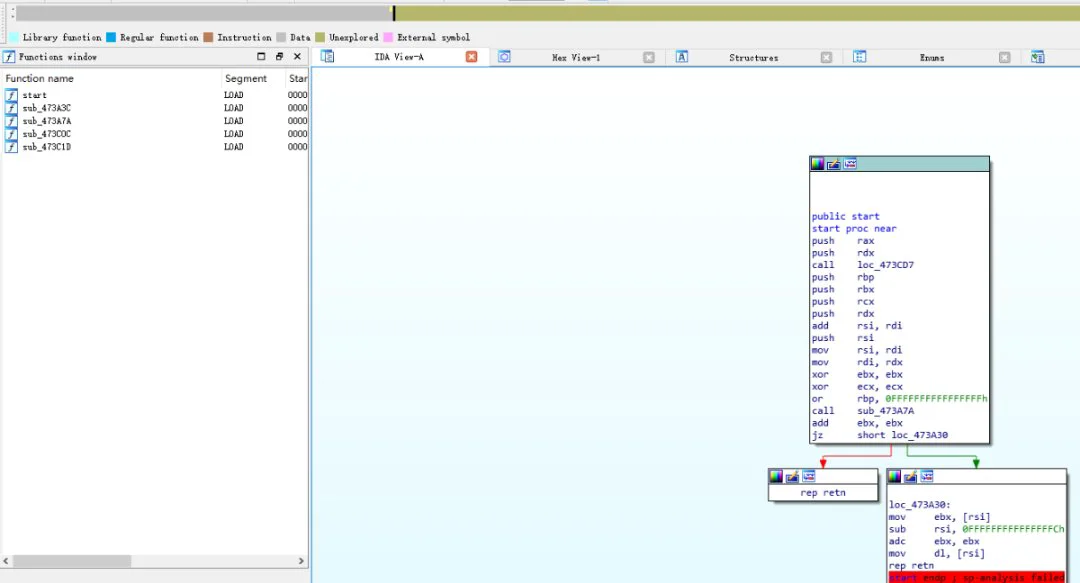Viewport: 1080px width, 583px height.
Task: Close the Enums tab
Action: (x=1005, y=58)
